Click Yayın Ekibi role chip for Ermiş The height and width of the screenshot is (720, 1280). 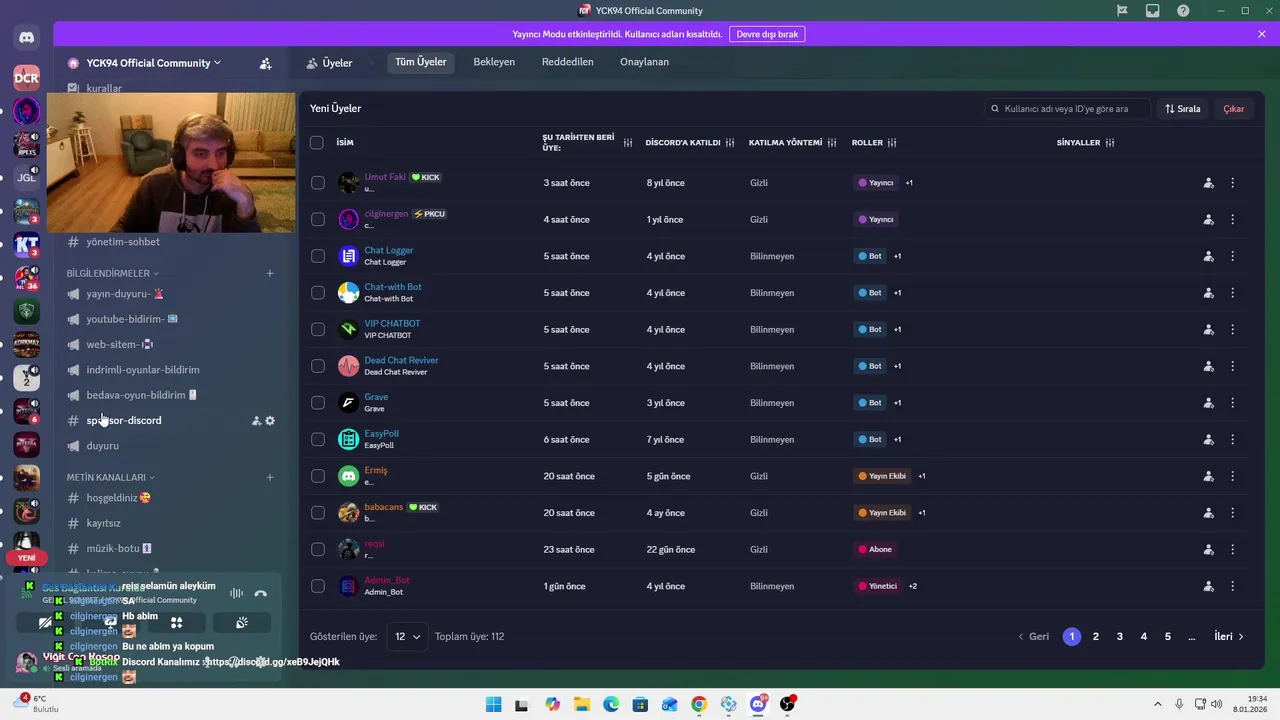881,476
